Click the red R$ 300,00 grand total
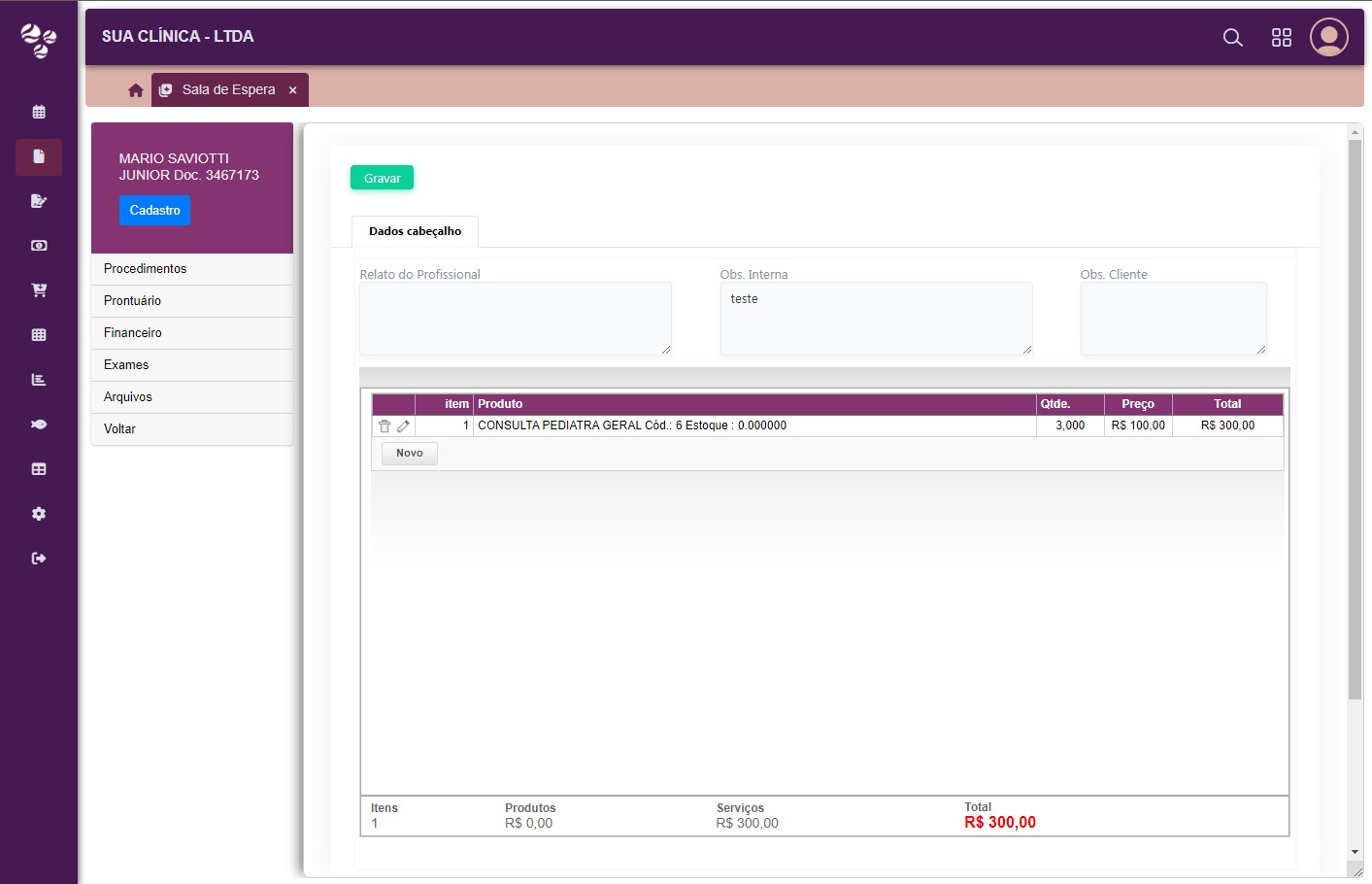This screenshot has width=1372, height=884. (1000, 823)
